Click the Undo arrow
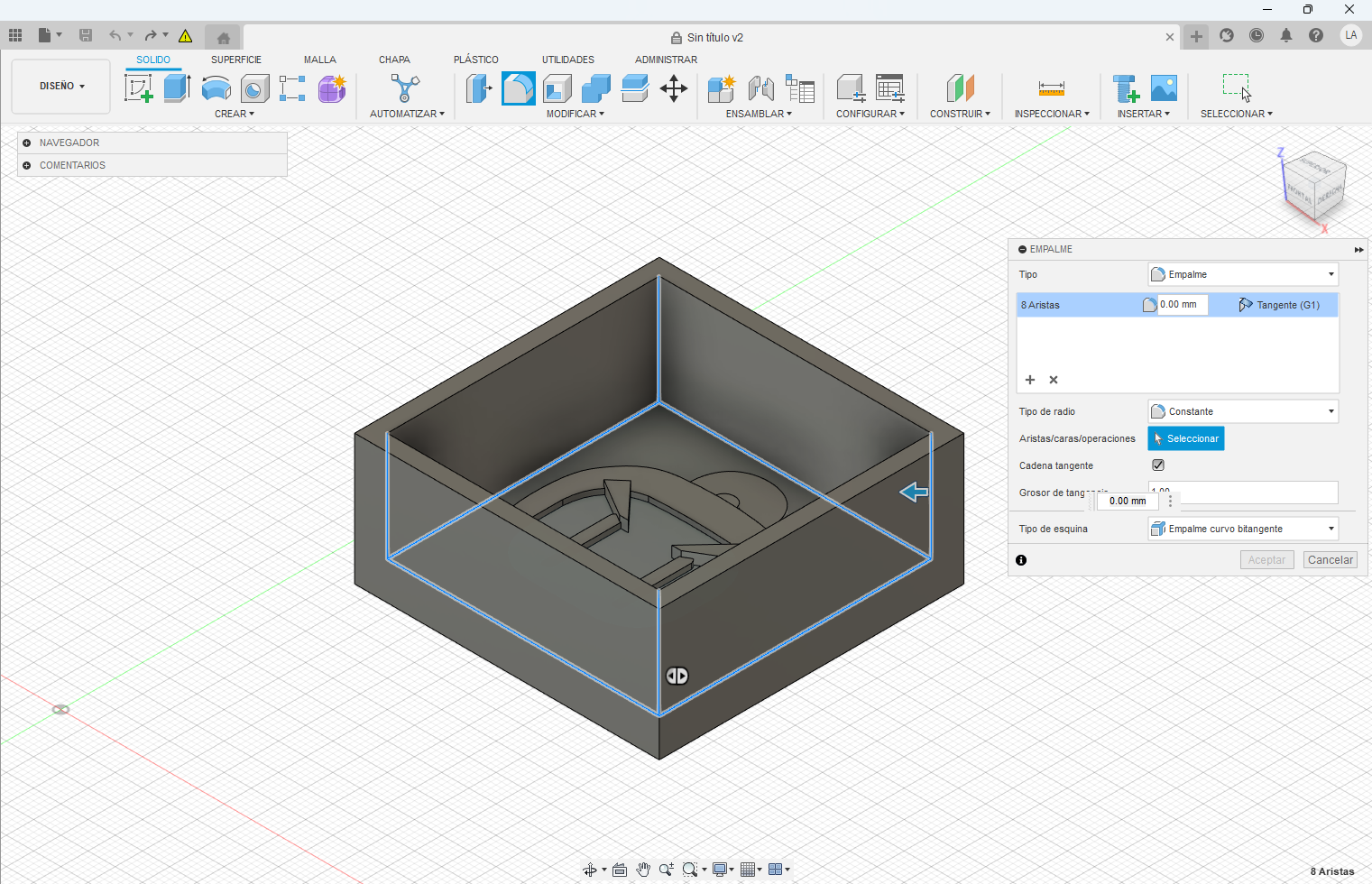Screen dimensions: 1372x884 click(115, 35)
